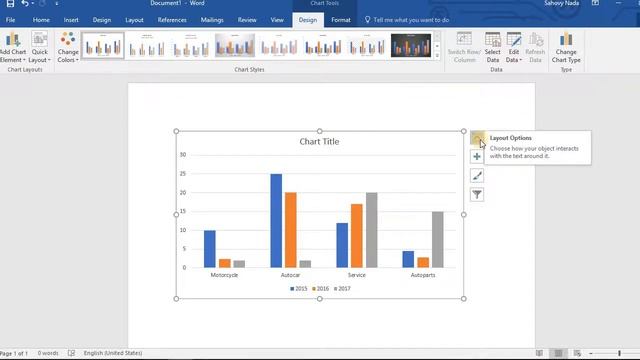Open the Chart Filters funnel button

[477, 195]
